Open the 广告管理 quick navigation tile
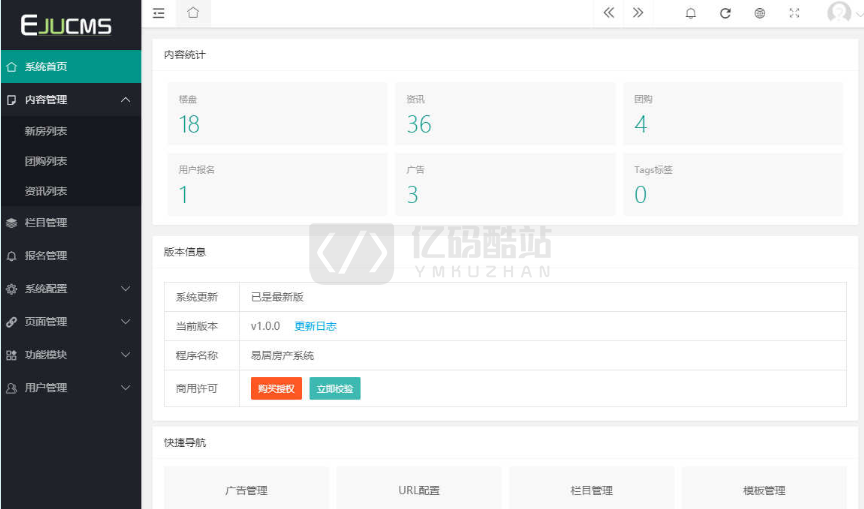Screen dimensions: 864x509 [x=246, y=490]
